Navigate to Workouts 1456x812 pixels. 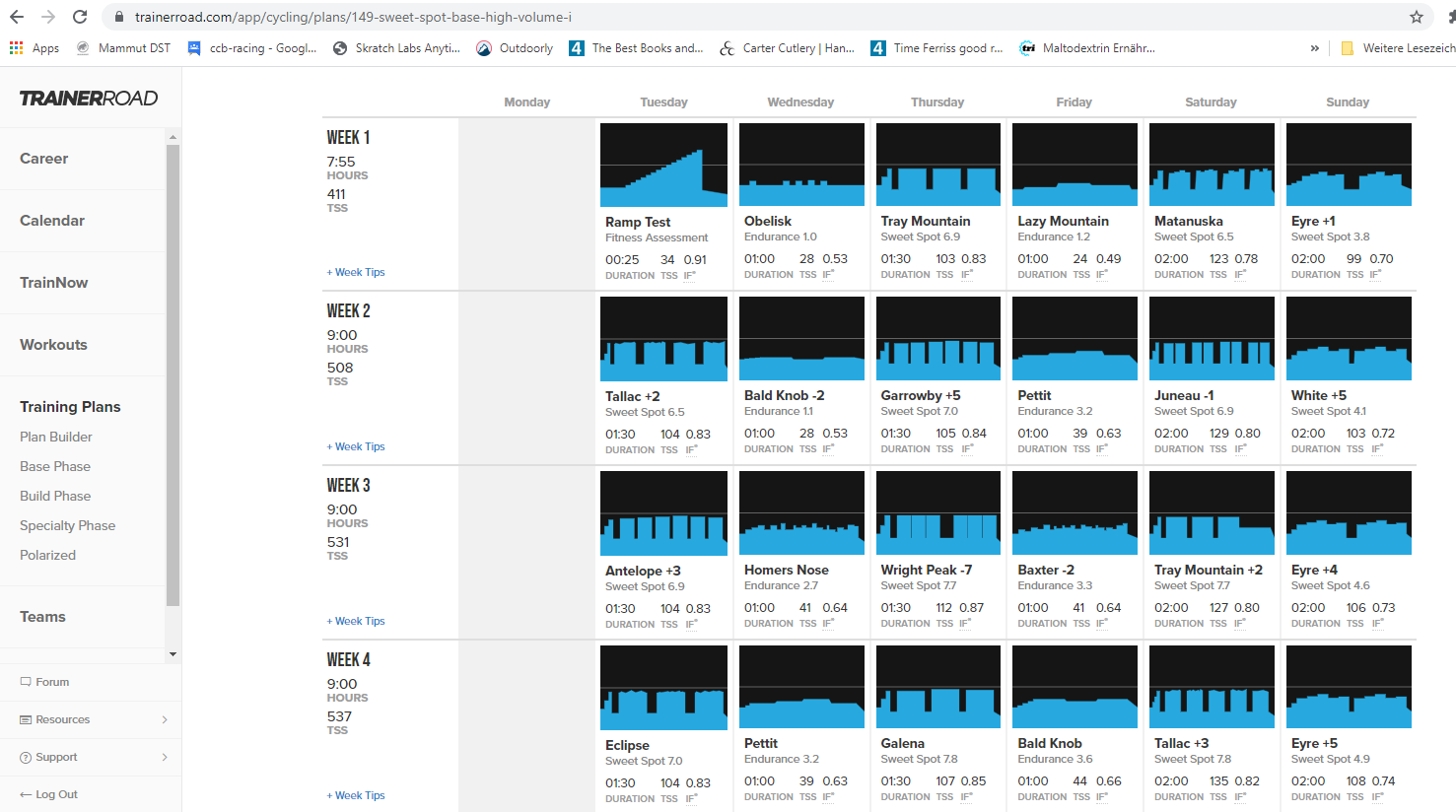[53, 345]
